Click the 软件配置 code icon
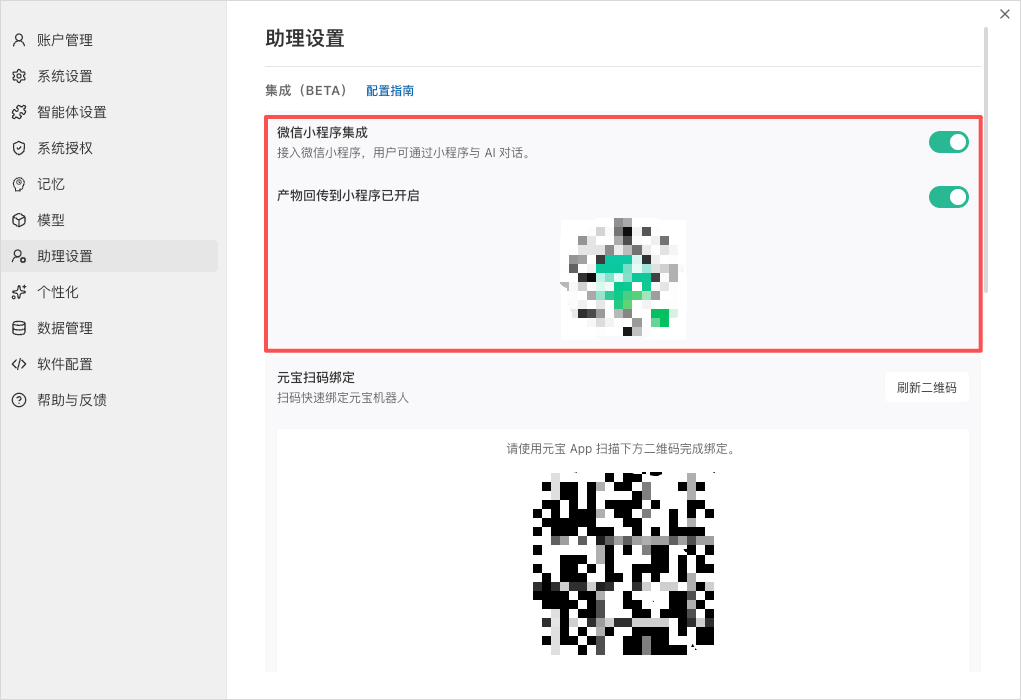This screenshot has height=700, width=1021. pos(19,364)
